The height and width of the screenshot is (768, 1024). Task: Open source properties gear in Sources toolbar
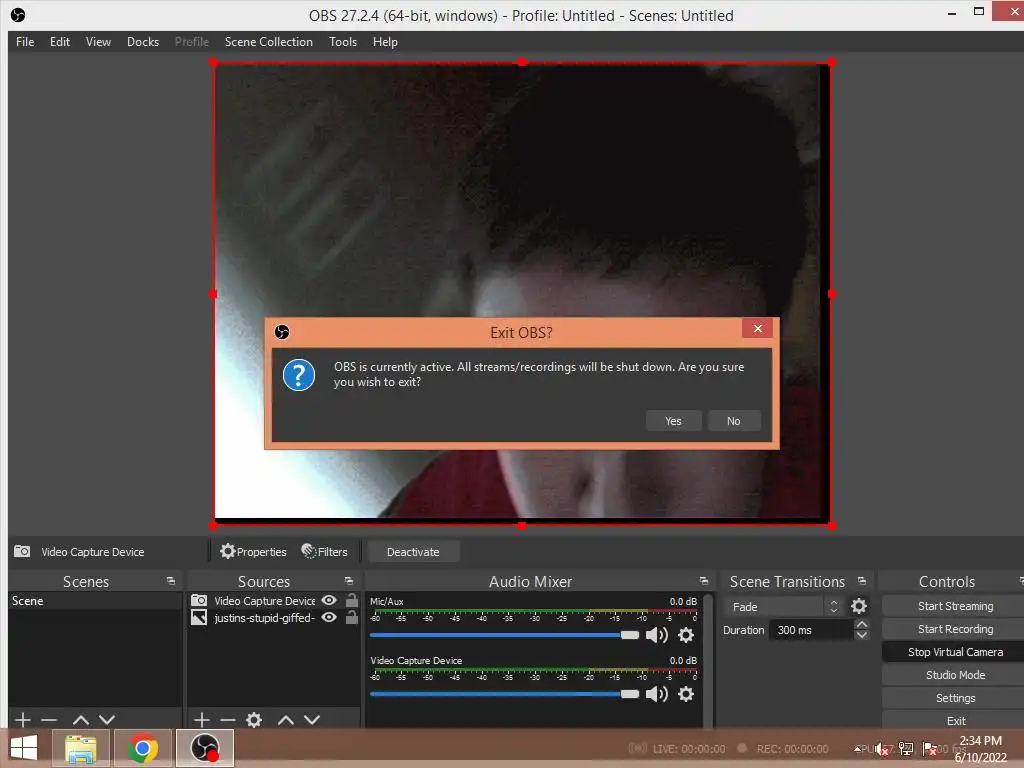tap(254, 720)
